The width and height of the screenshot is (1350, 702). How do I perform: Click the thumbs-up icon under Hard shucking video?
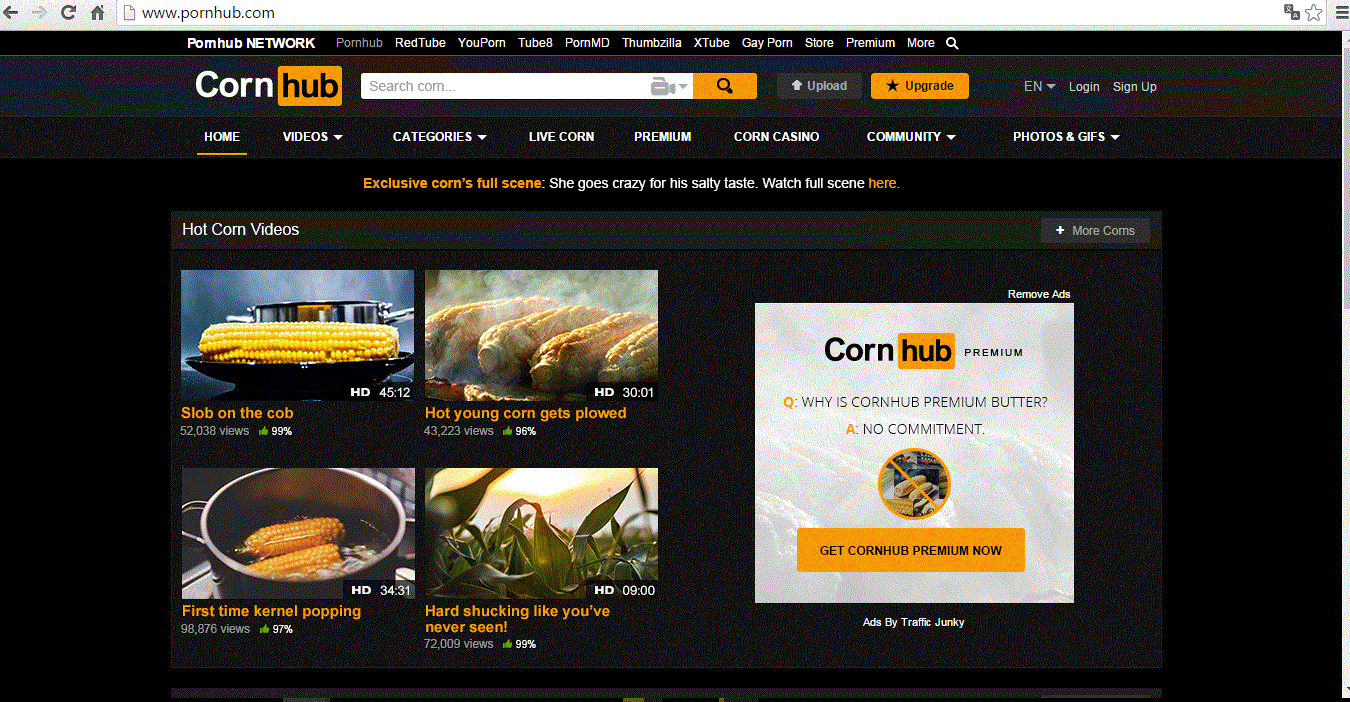point(508,644)
